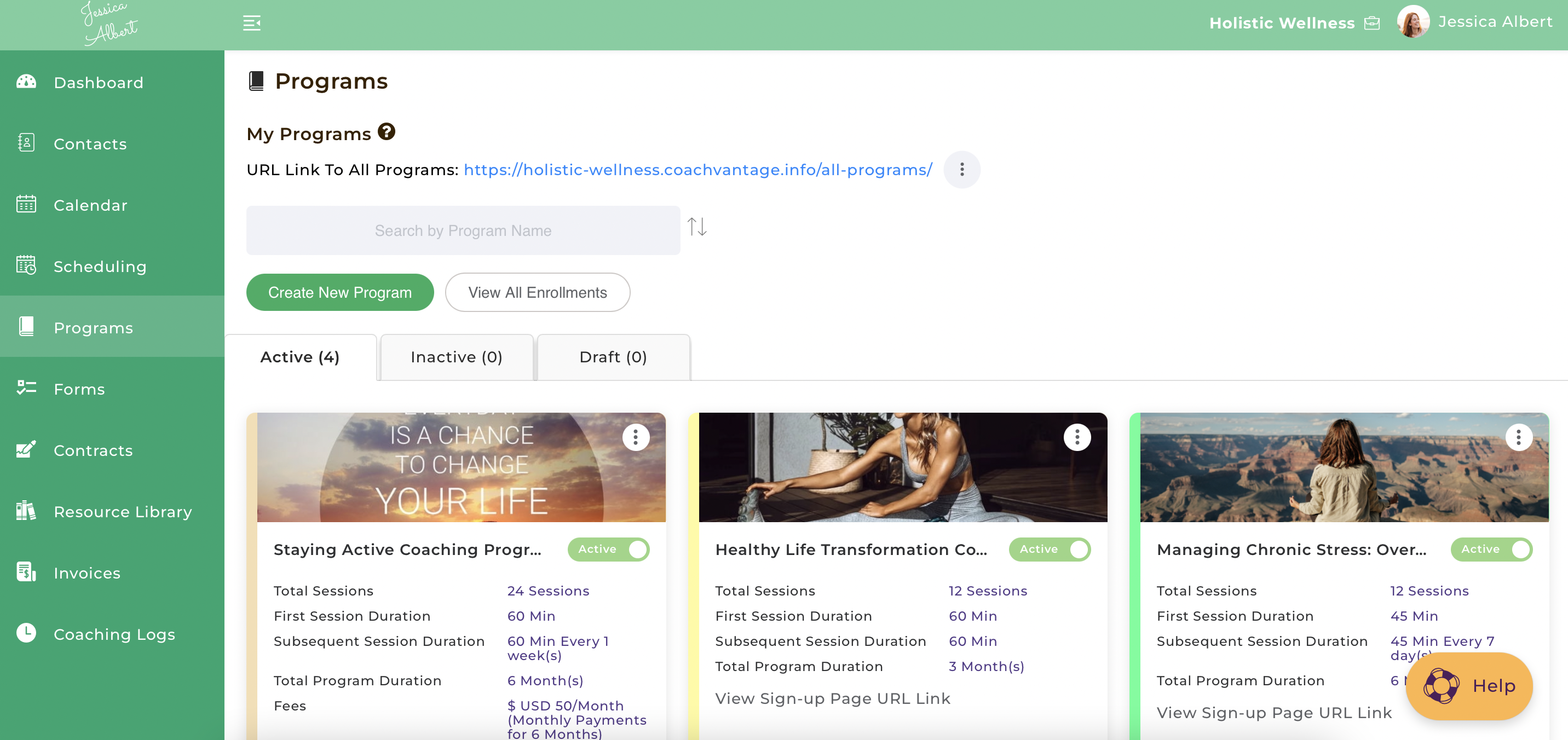
Task: Click View All Enrollments button
Action: 538,292
